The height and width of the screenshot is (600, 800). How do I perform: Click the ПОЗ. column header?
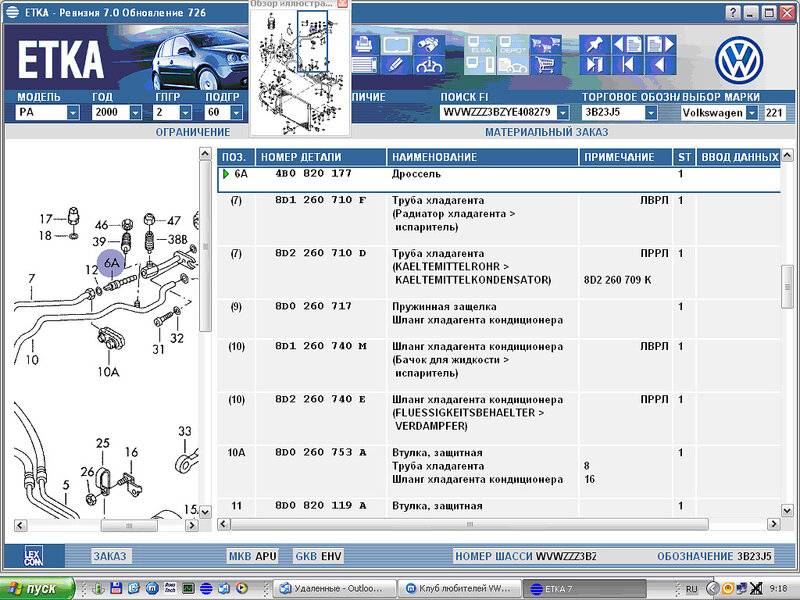pyautogui.click(x=236, y=157)
